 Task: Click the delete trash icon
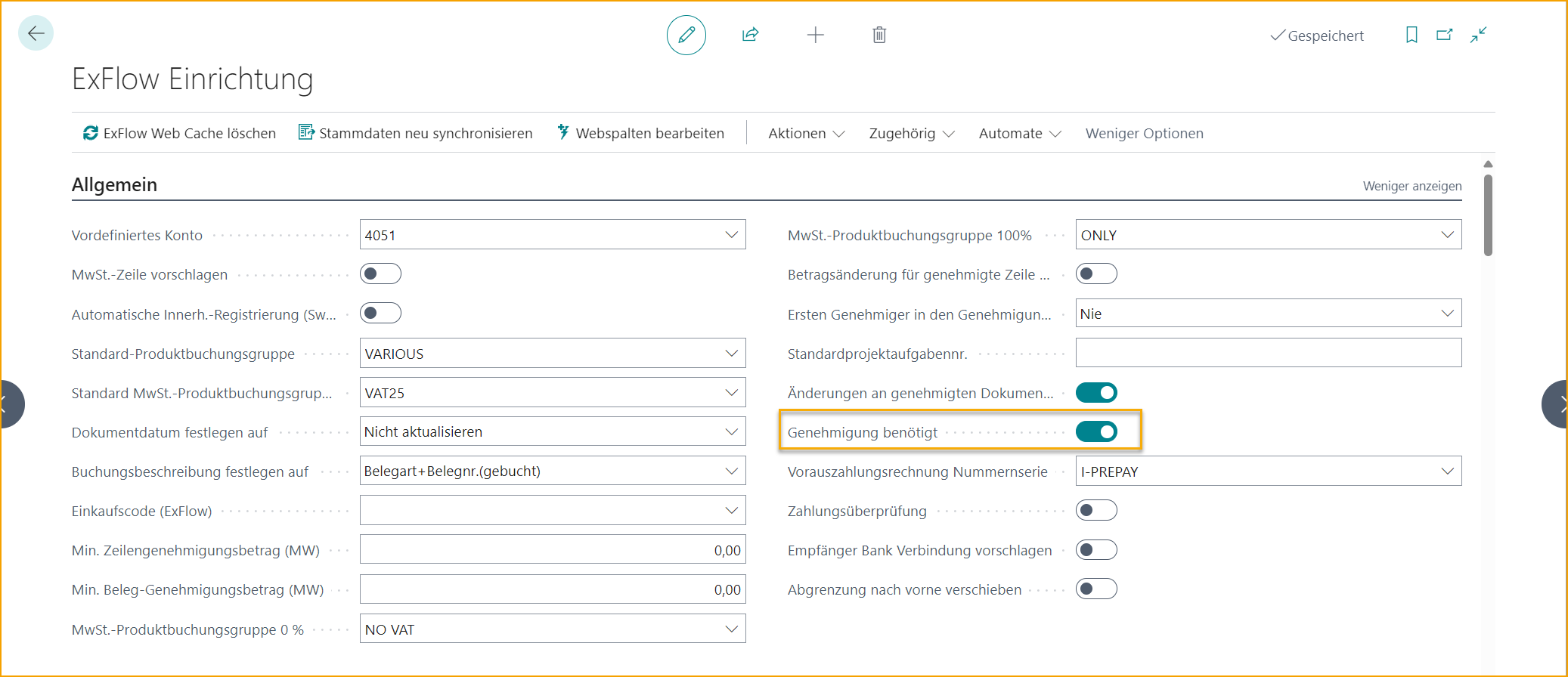[879, 35]
